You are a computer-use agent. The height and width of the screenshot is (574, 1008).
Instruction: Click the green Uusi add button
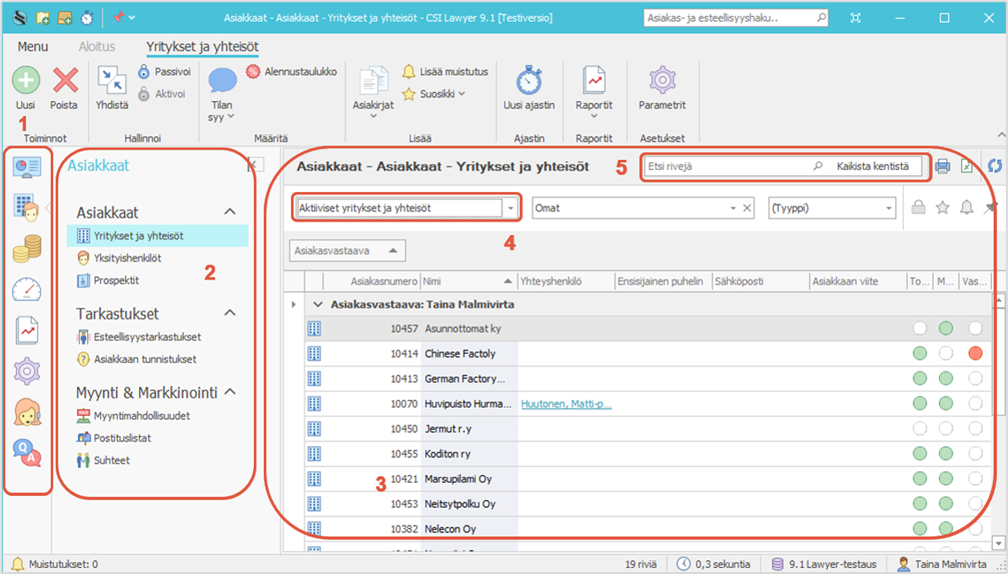point(25,81)
